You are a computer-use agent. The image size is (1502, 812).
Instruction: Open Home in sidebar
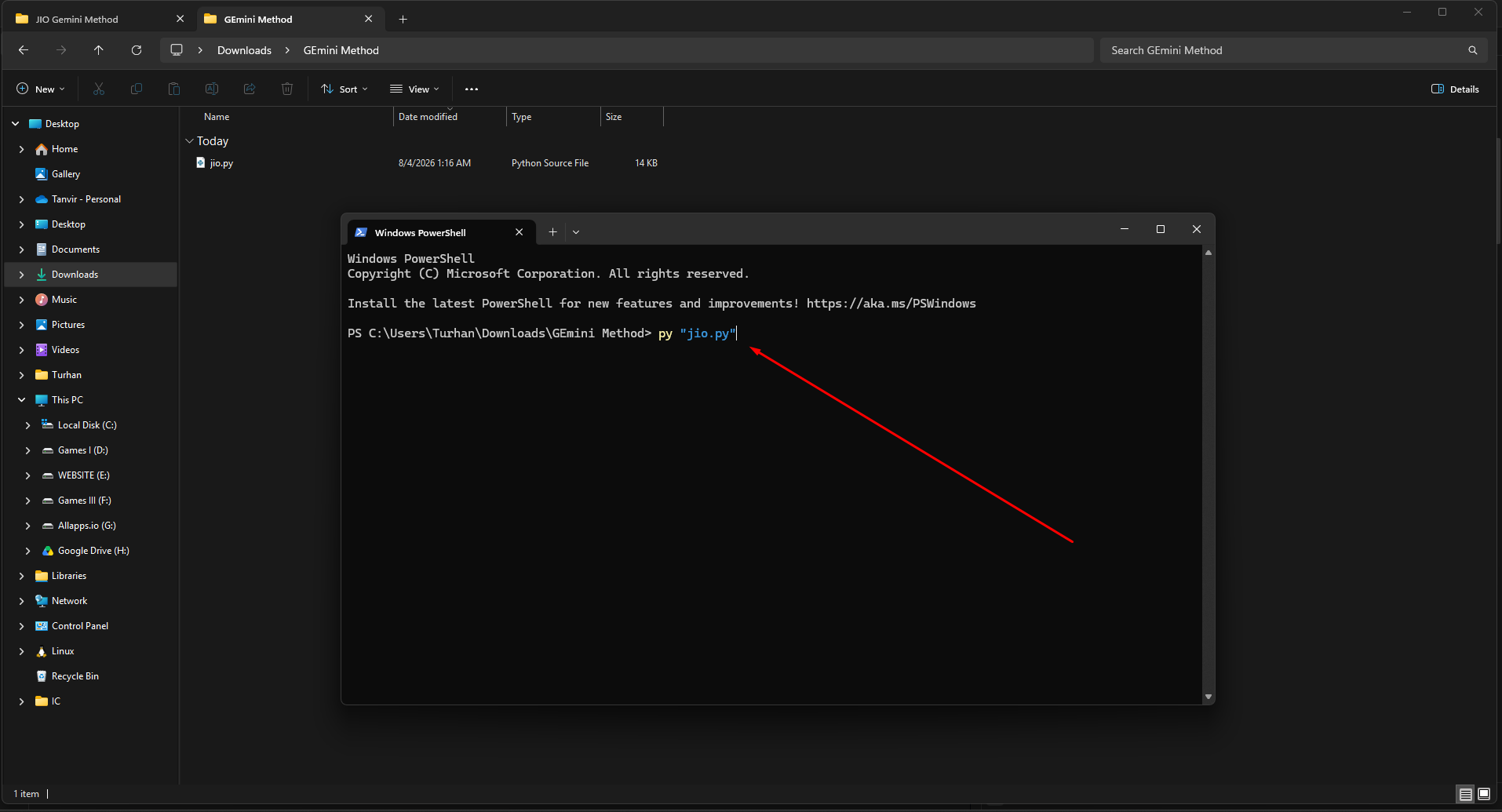click(64, 149)
